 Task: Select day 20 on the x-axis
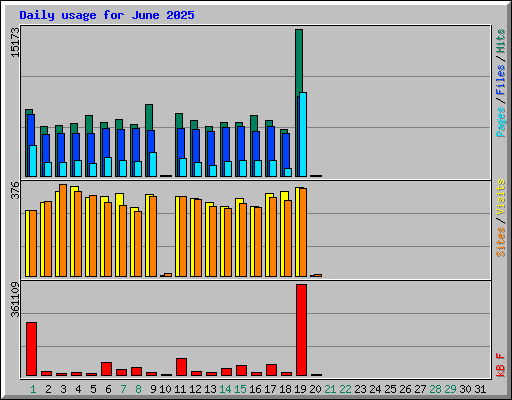click(x=315, y=389)
